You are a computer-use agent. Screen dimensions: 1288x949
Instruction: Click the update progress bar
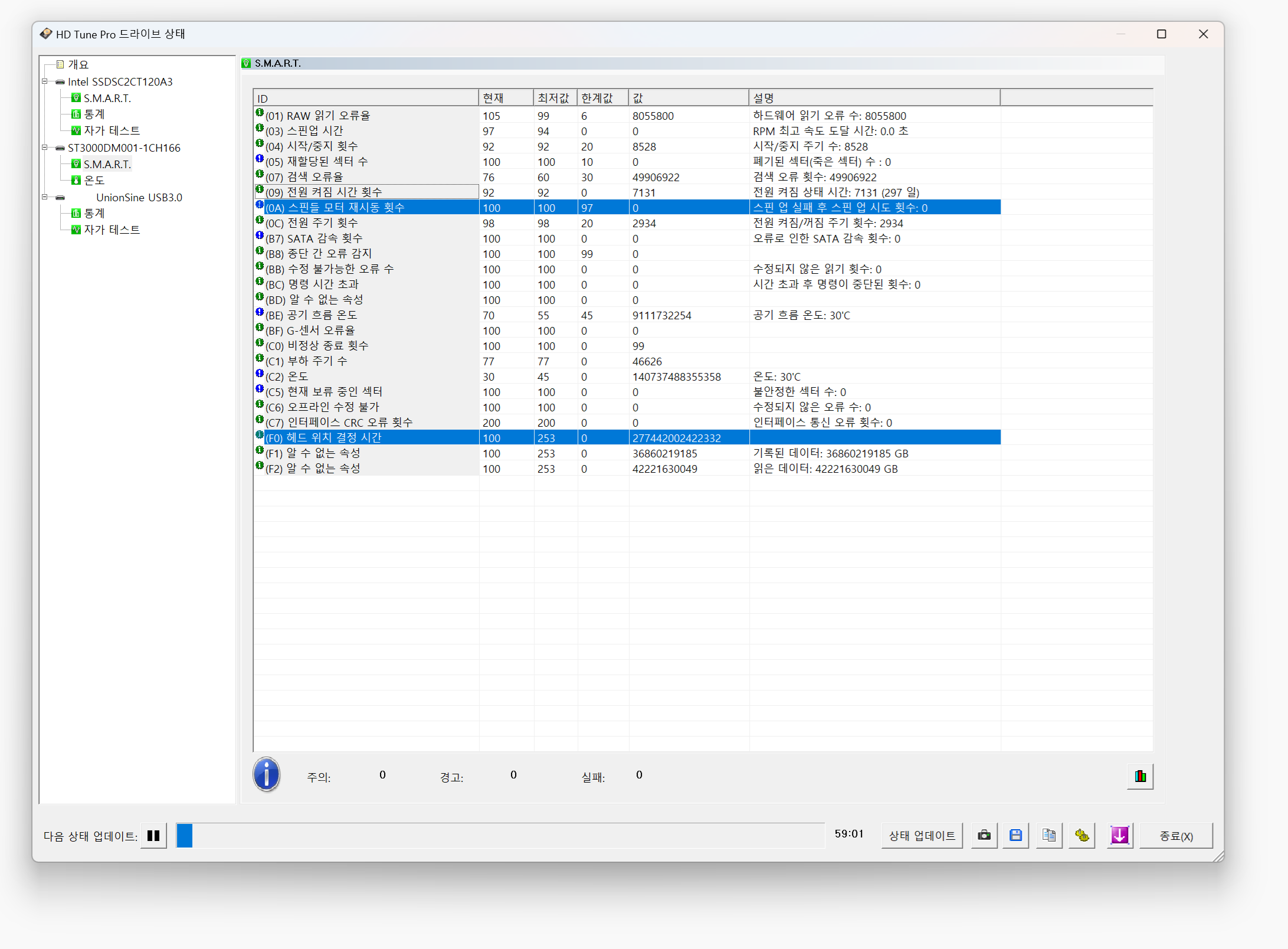500,836
